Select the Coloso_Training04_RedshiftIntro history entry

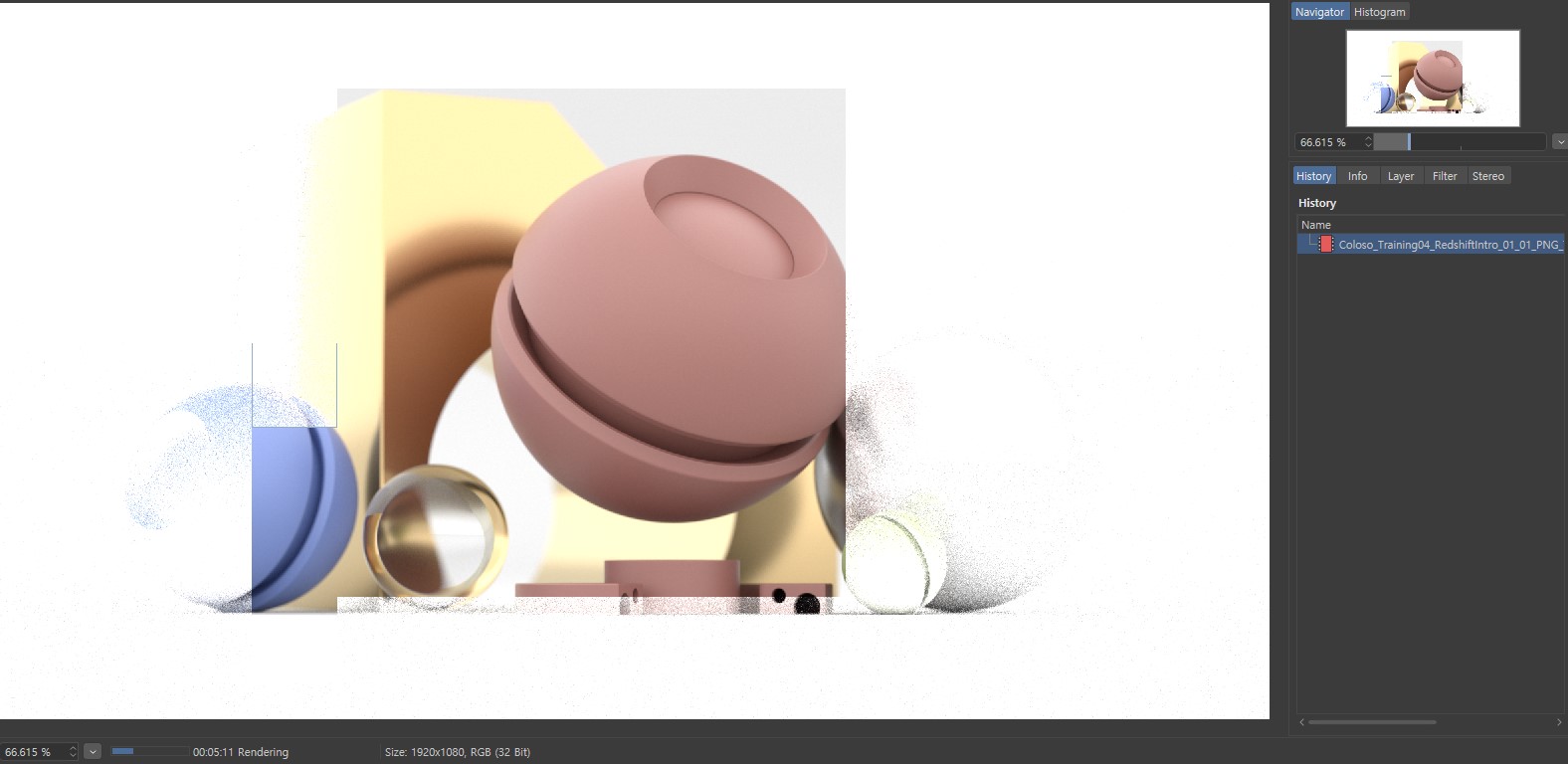click(1448, 245)
